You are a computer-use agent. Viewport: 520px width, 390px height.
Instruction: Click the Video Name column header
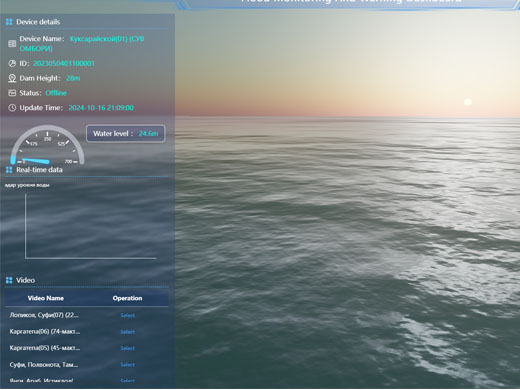coord(46,298)
